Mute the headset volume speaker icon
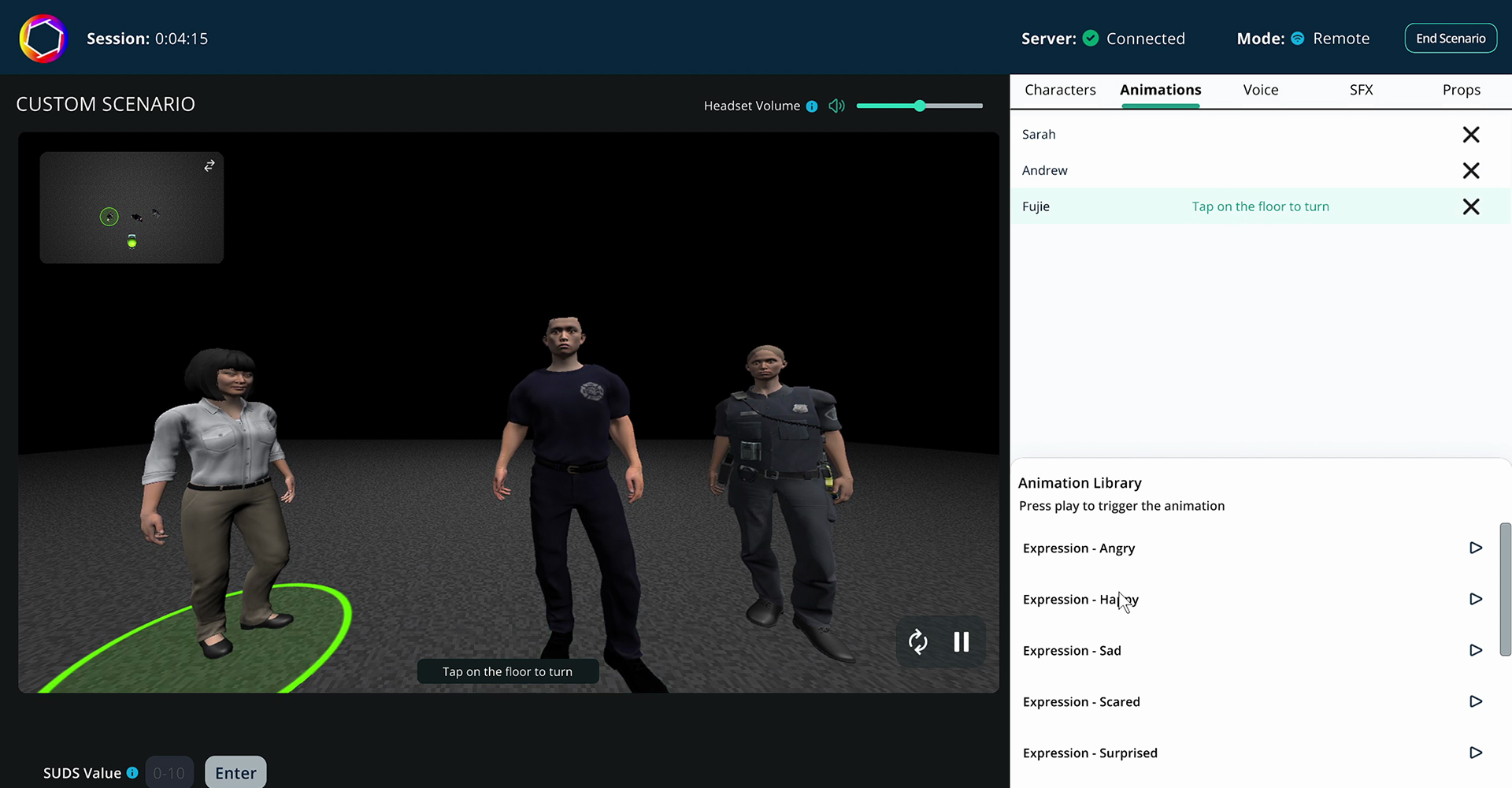The image size is (1512, 788). pos(836,106)
